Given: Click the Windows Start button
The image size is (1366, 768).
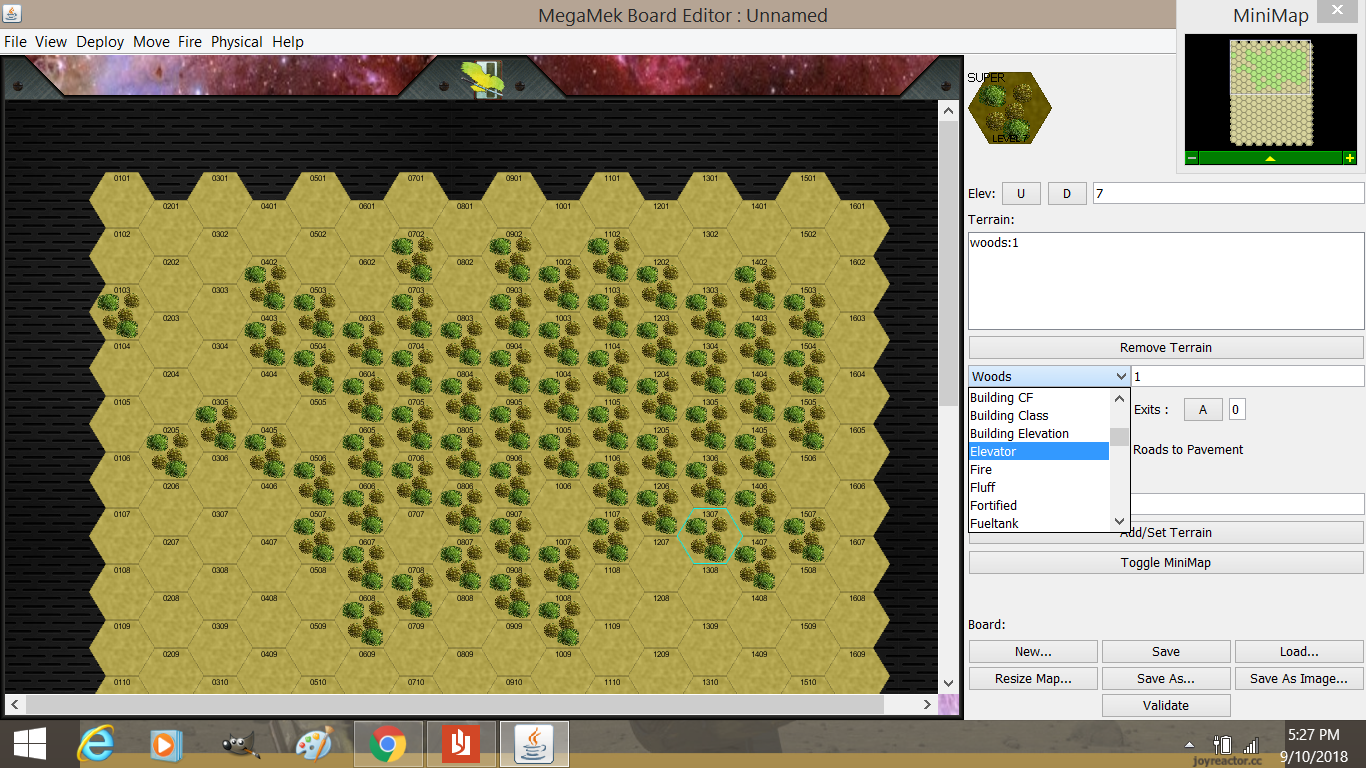Looking at the screenshot, I should point(30,744).
